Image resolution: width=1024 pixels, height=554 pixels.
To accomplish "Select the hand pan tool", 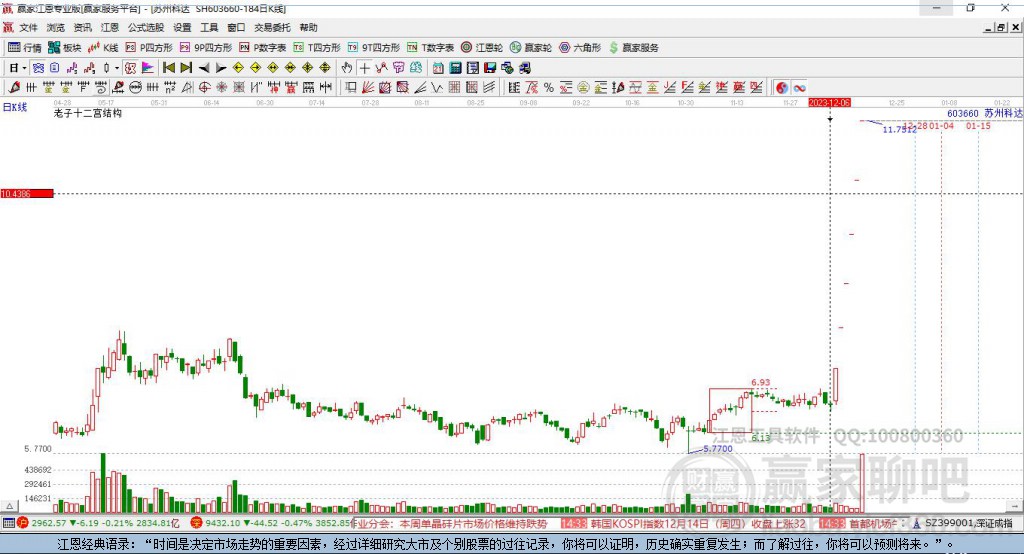I will 347,68.
